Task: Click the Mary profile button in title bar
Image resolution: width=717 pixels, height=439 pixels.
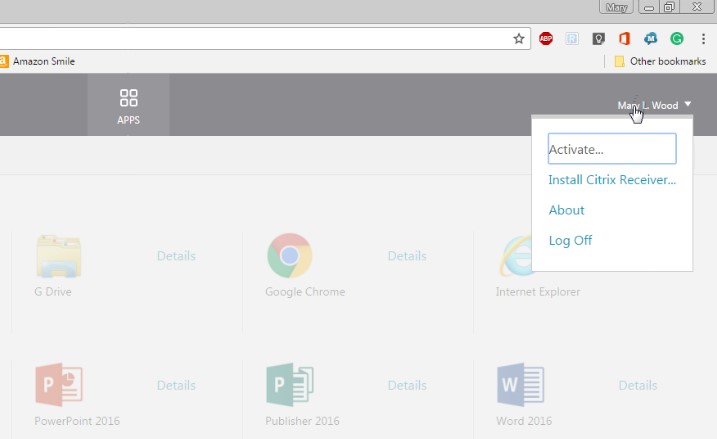Action: click(616, 7)
